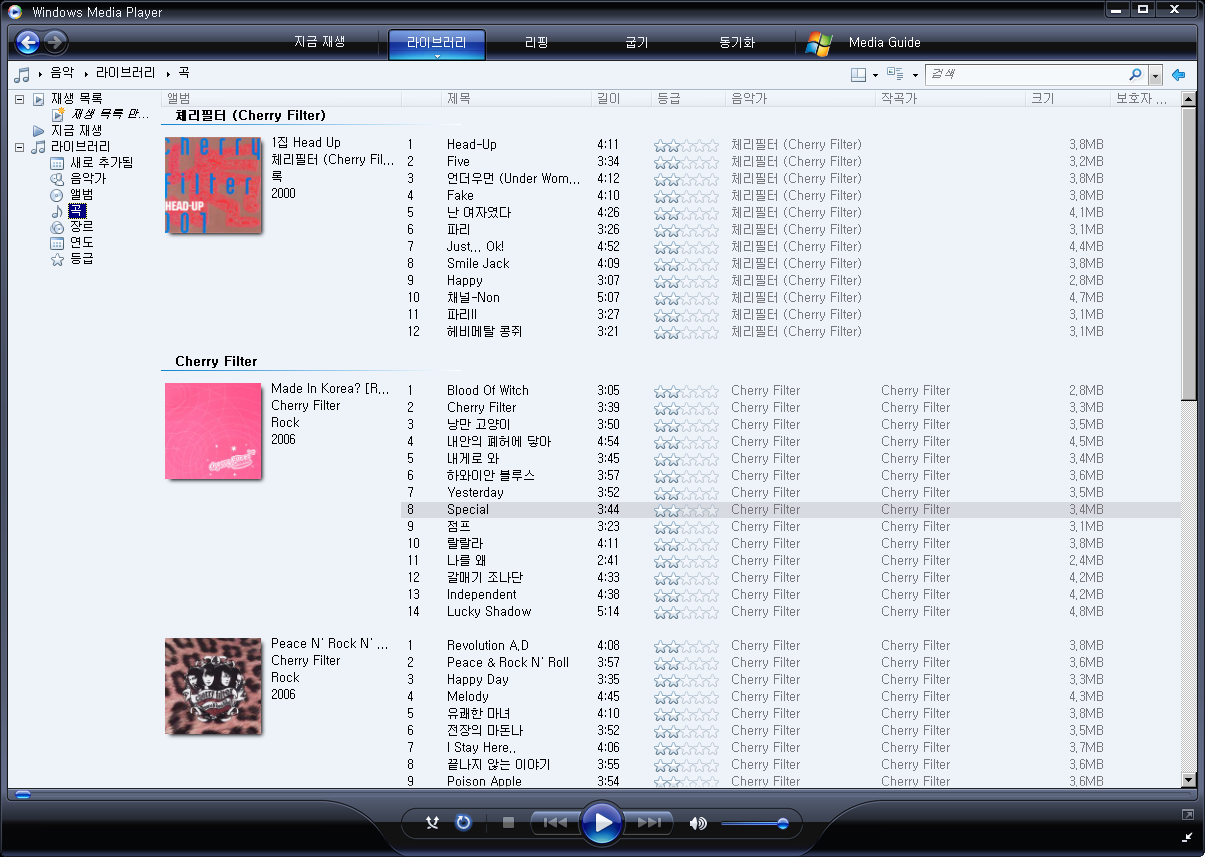Select the 앨범 album icon in the tree
The width and height of the screenshot is (1205, 857).
(x=57, y=195)
